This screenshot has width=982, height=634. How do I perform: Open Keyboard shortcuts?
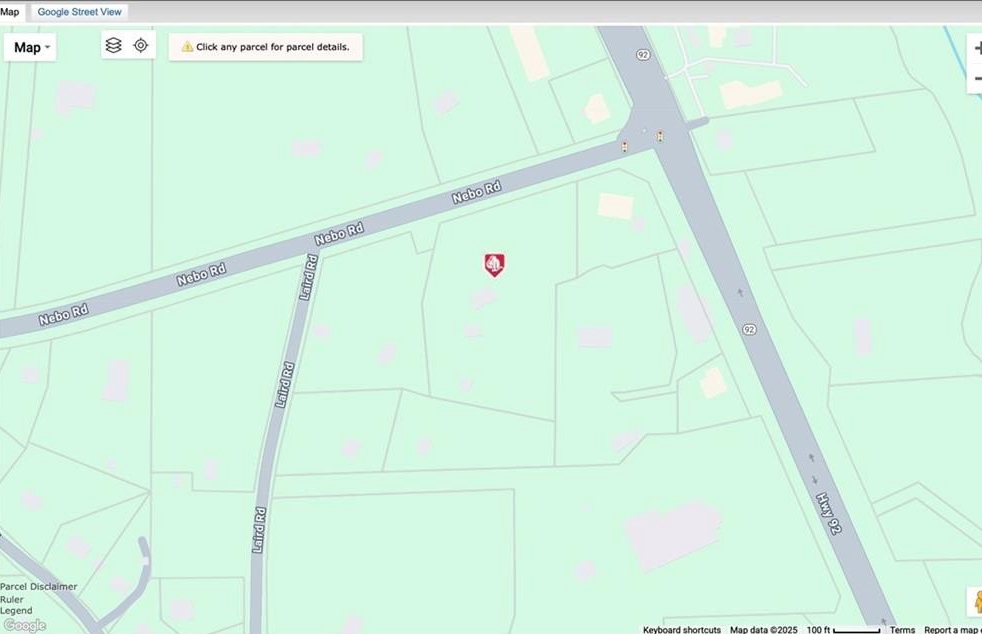click(681, 630)
